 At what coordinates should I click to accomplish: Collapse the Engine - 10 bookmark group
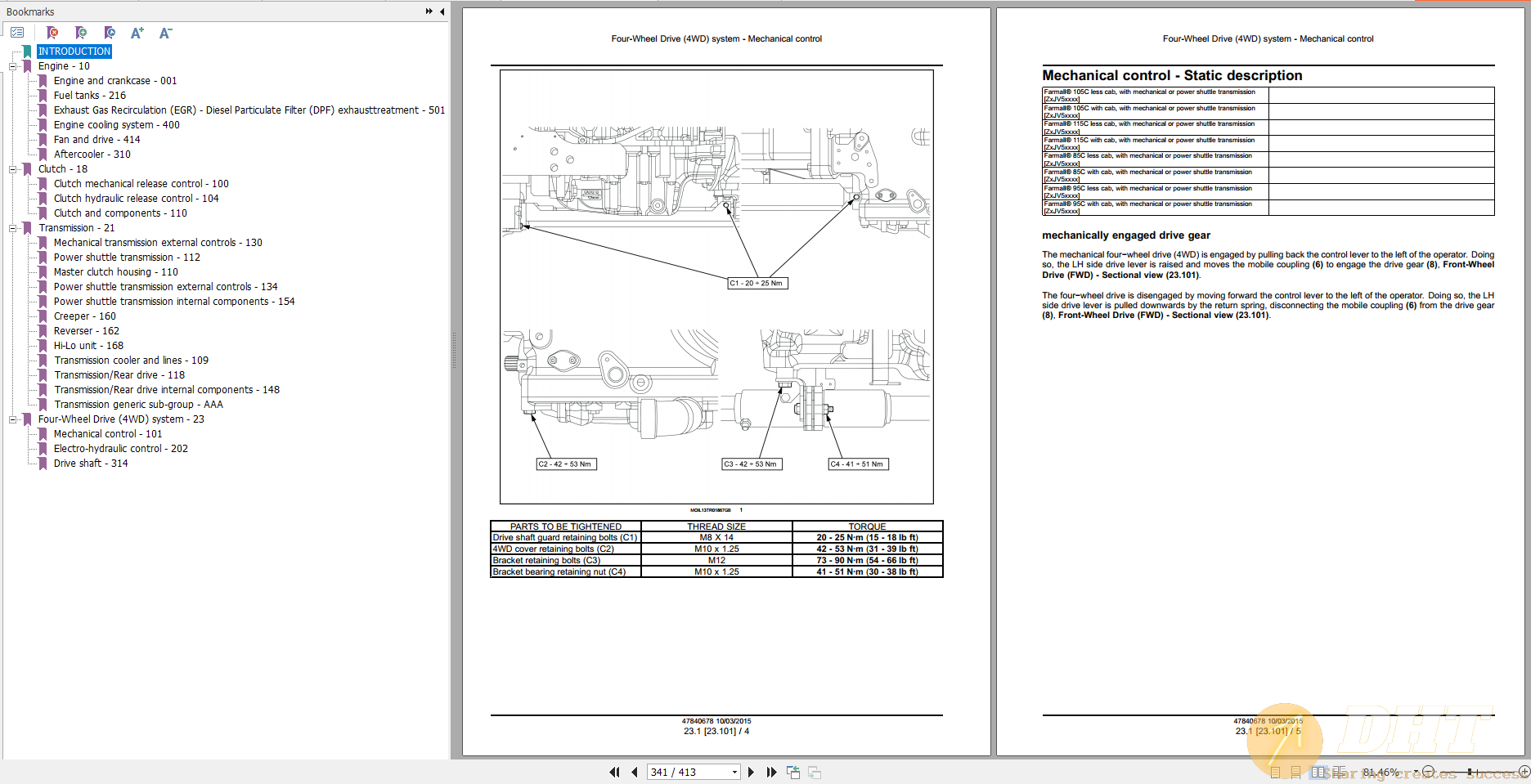(12, 65)
